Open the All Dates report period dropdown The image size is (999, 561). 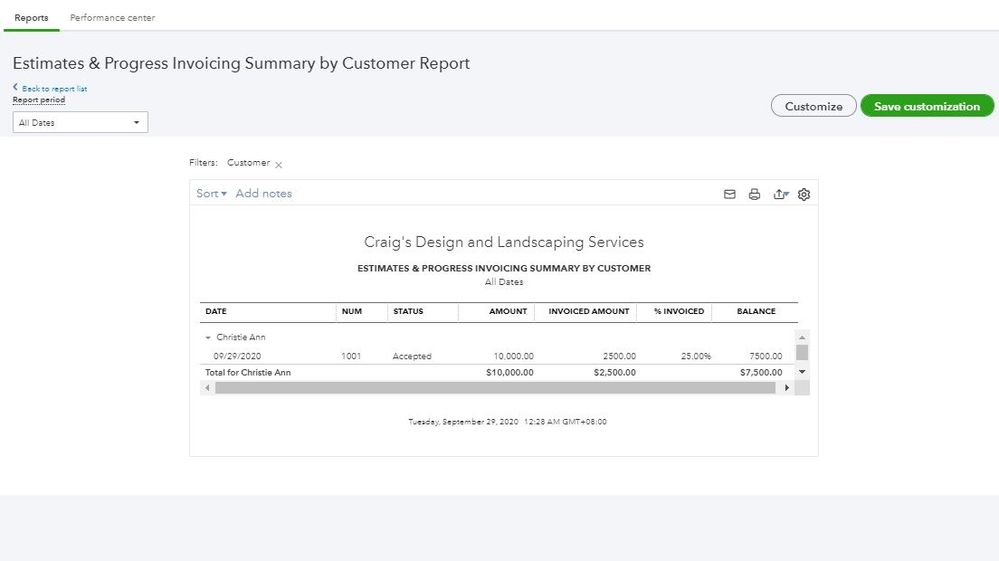(80, 122)
